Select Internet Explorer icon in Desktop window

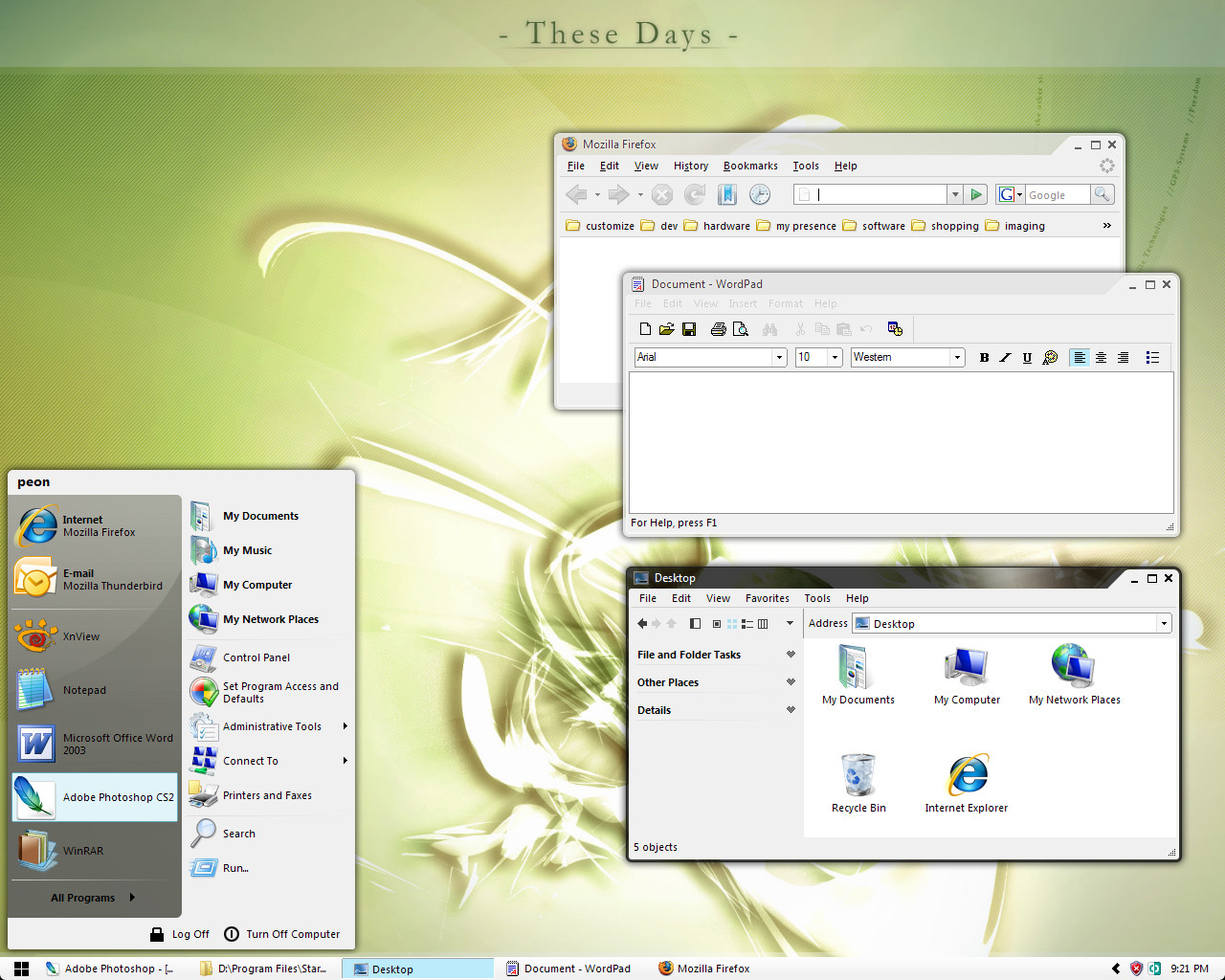click(x=967, y=783)
